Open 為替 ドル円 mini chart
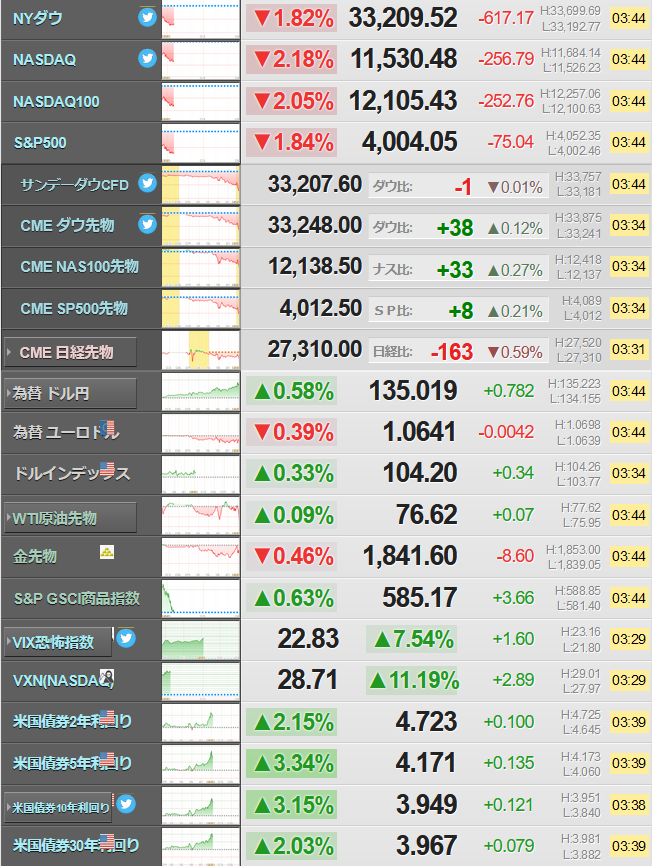The height and width of the screenshot is (866, 652). [x=201, y=392]
